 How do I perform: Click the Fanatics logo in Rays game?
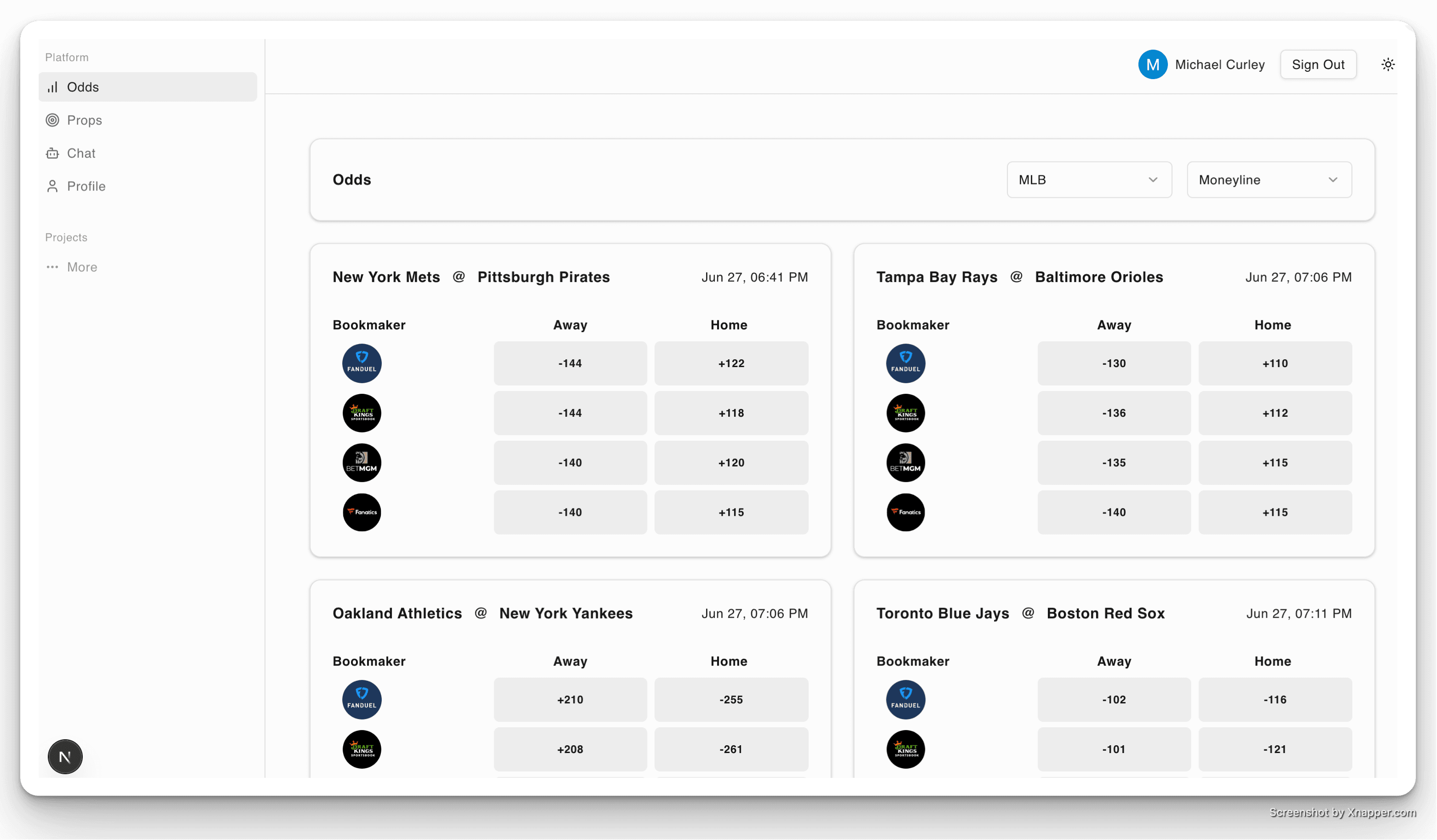[x=905, y=512]
